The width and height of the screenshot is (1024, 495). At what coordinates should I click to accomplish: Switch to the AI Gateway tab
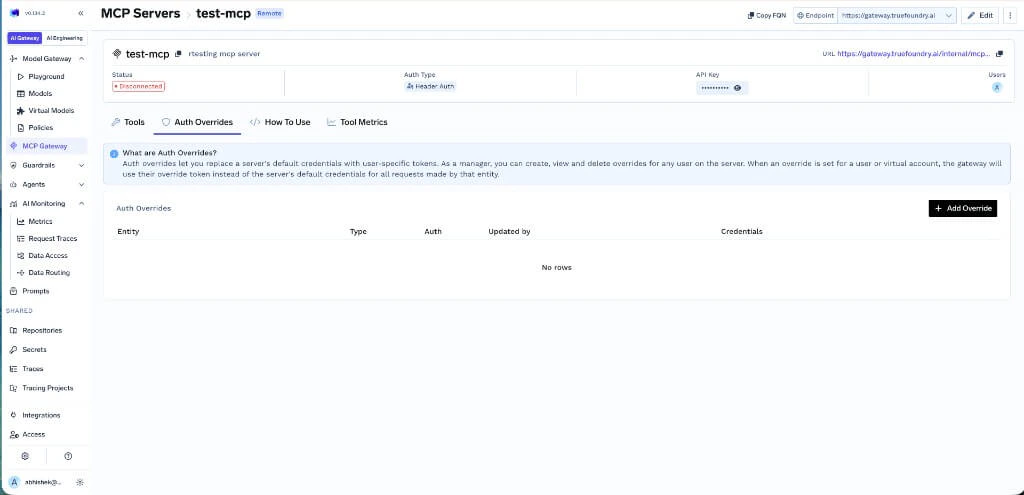25,38
